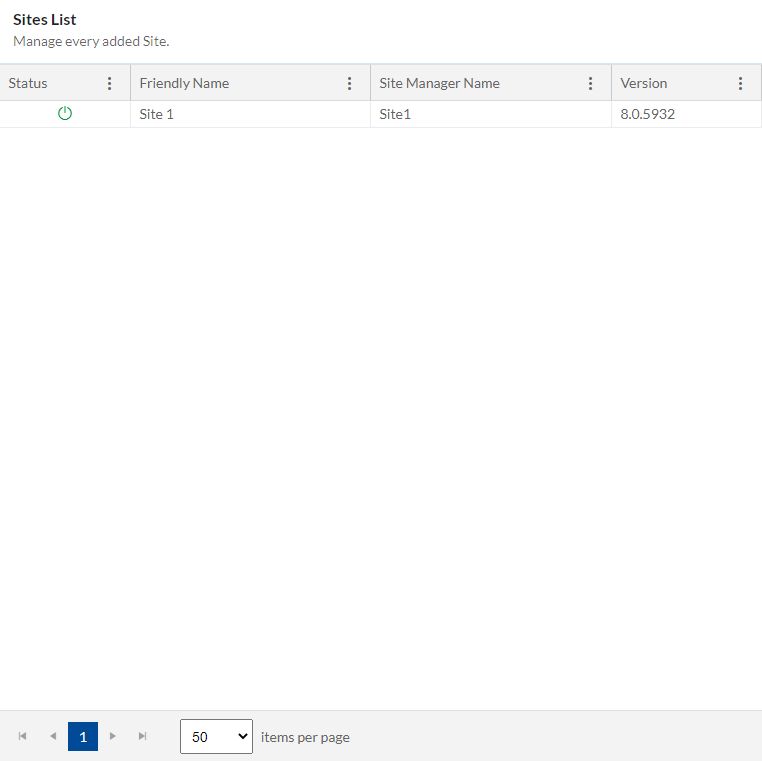Click the Sites List heading
Viewport: 762px width, 761px height.
pyautogui.click(x=45, y=19)
